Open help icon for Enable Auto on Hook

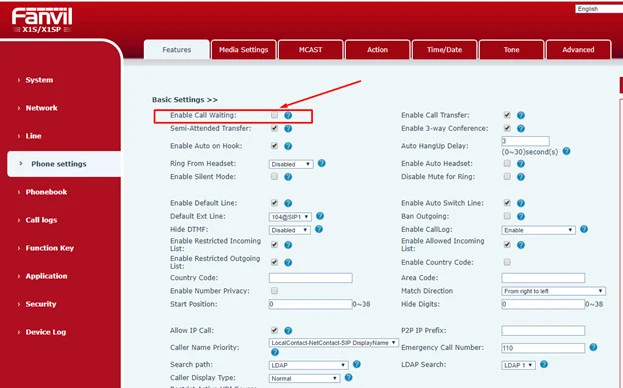[x=288, y=146]
